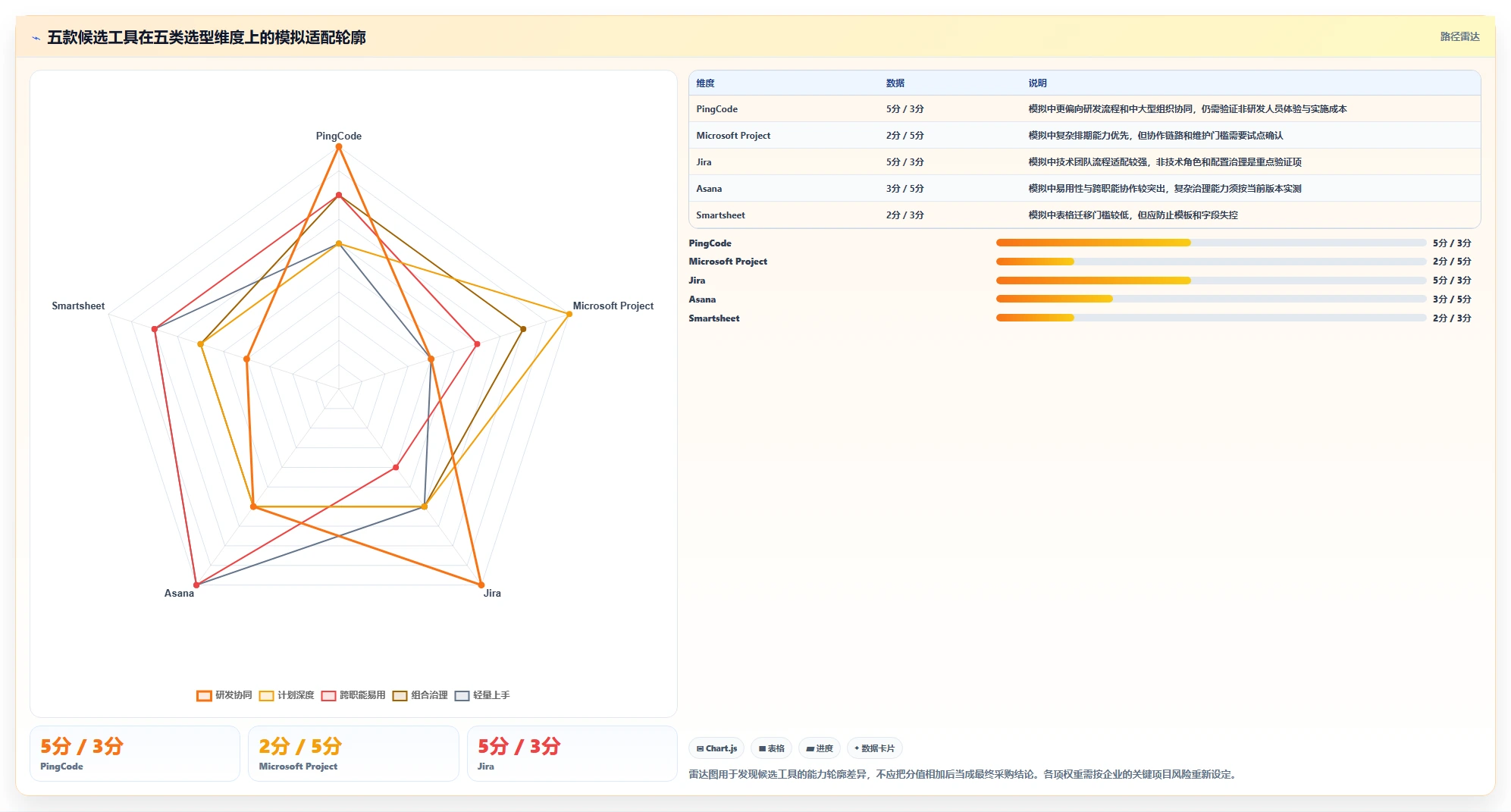The width and height of the screenshot is (1511, 812).
Task: Click the Asana axis label on radar
Action: [179, 594]
